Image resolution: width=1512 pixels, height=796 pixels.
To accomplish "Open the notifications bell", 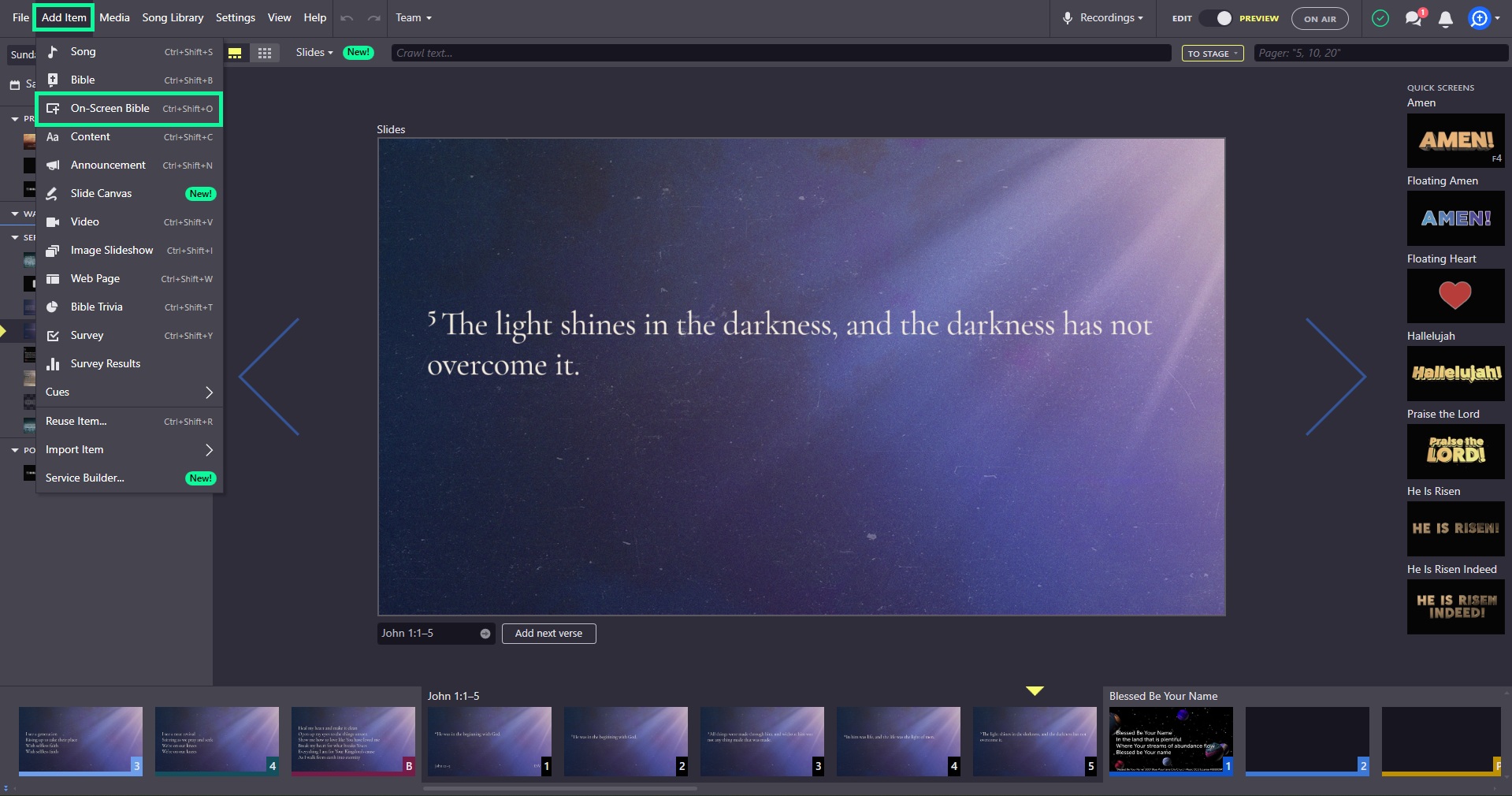I will coord(1445,19).
